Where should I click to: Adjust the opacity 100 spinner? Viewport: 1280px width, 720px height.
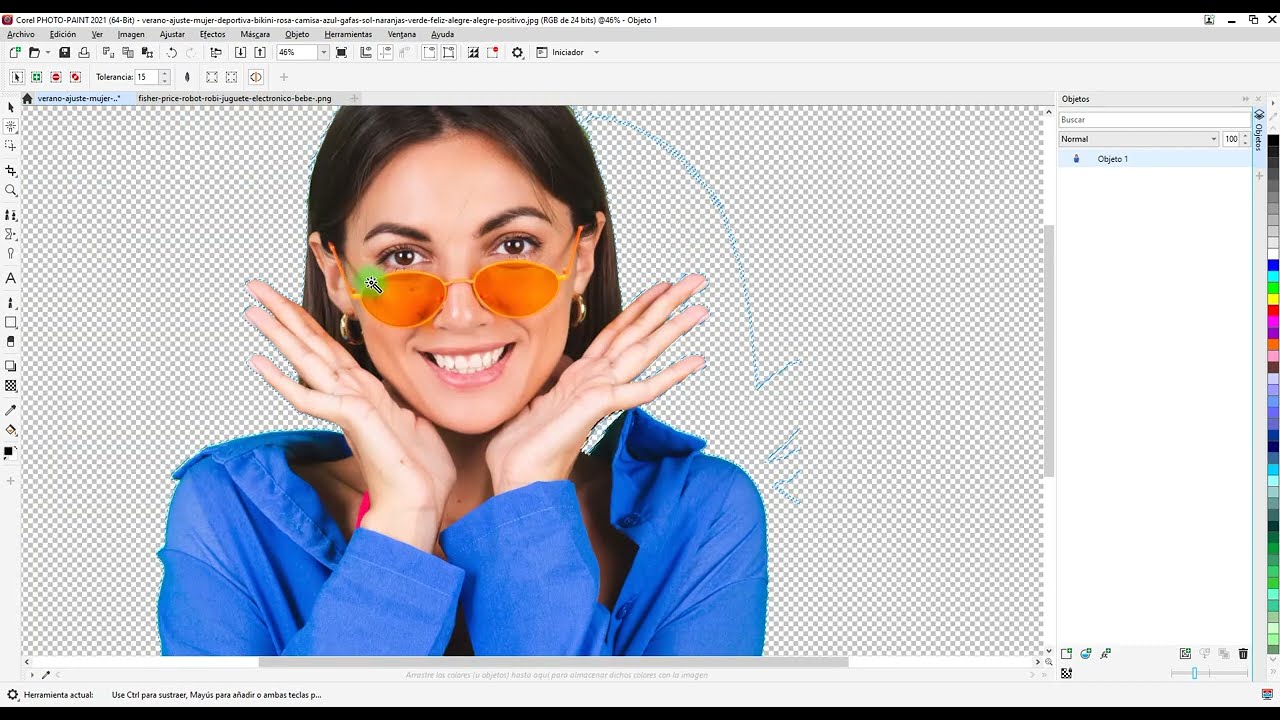coord(1246,139)
